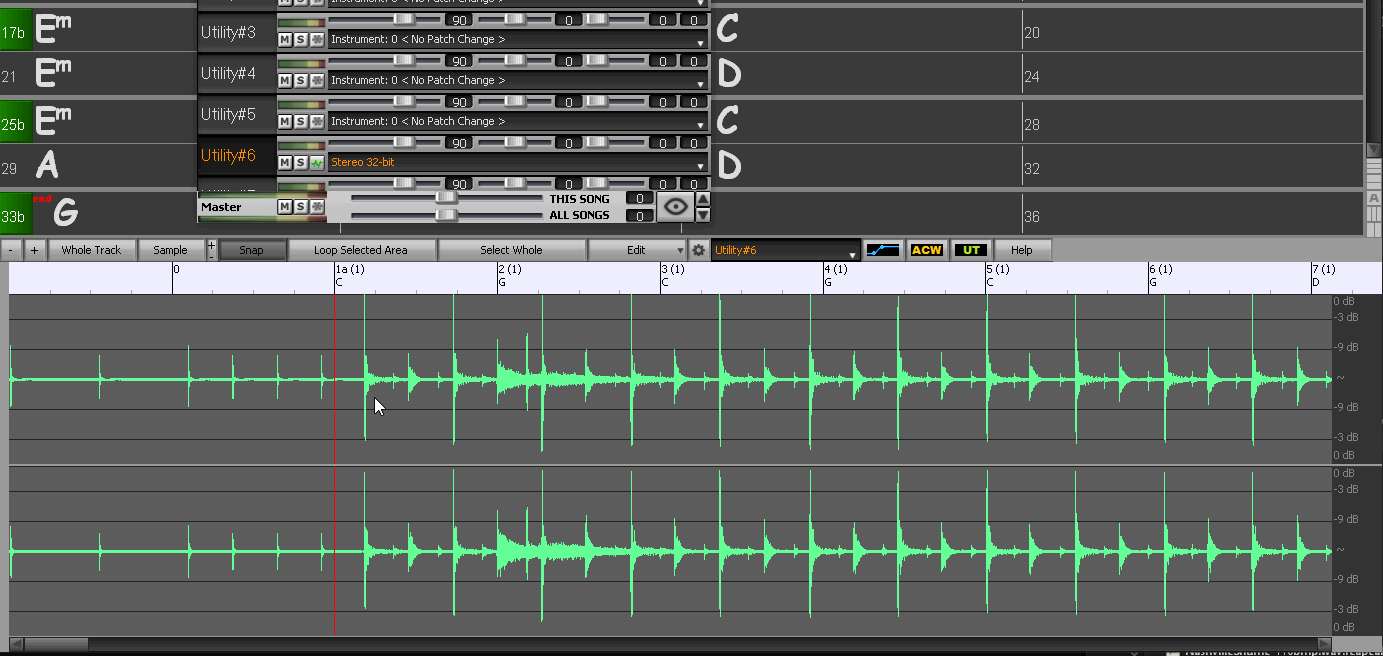
Task: Click the Help button
Action: (x=1021, y=250)
